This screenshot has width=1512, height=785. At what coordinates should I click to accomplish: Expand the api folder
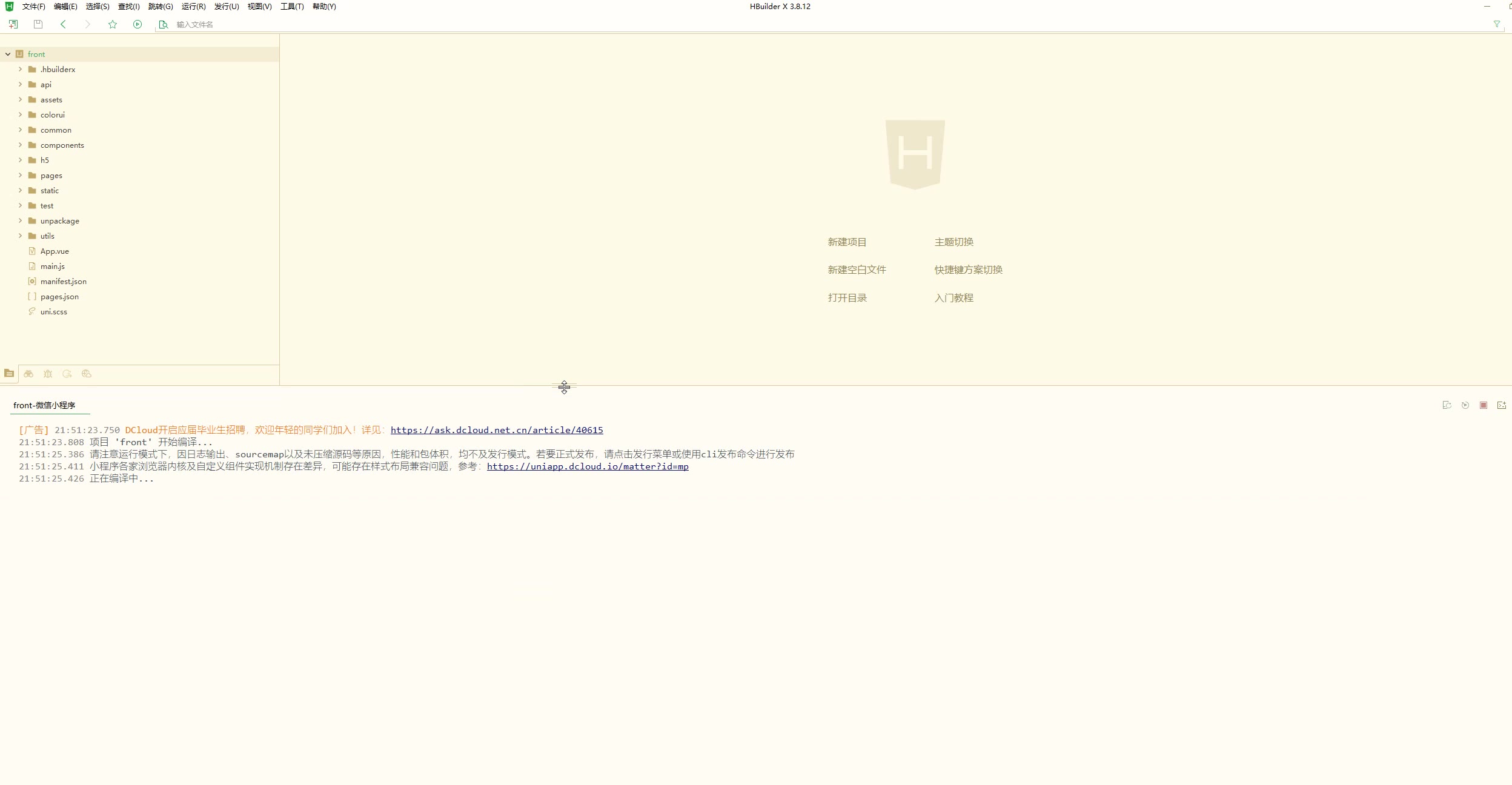pos(20,84)
